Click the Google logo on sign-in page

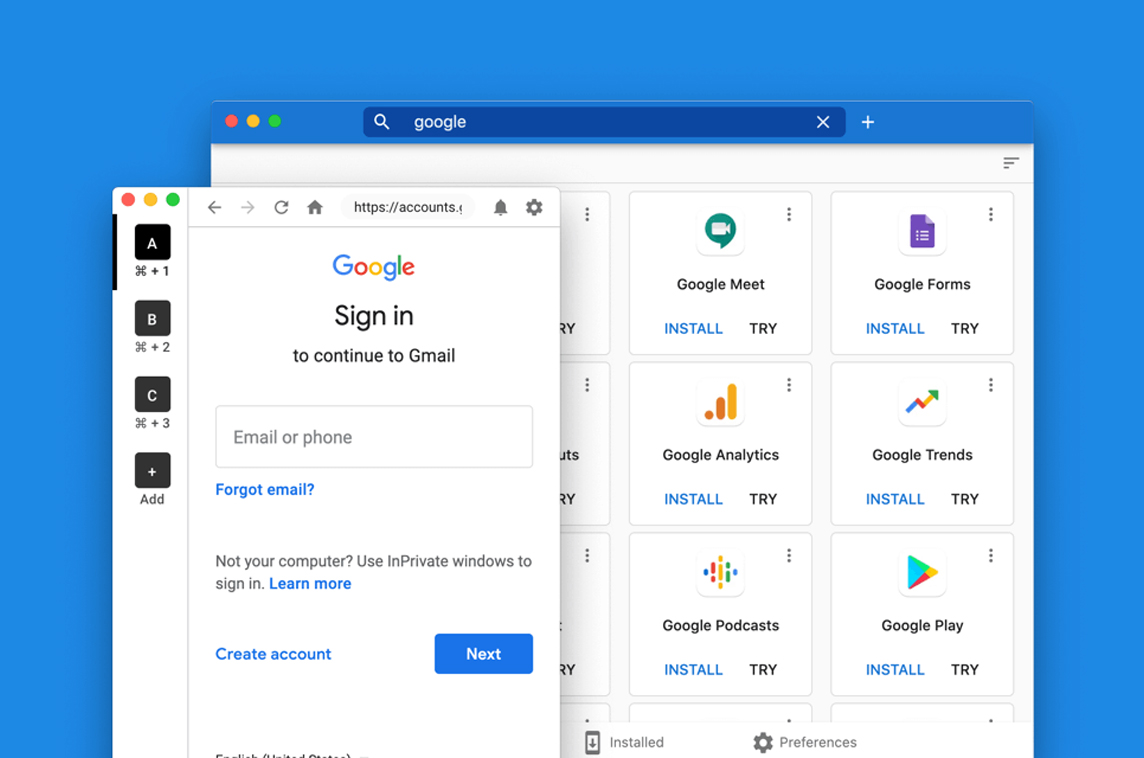(374, 267)
